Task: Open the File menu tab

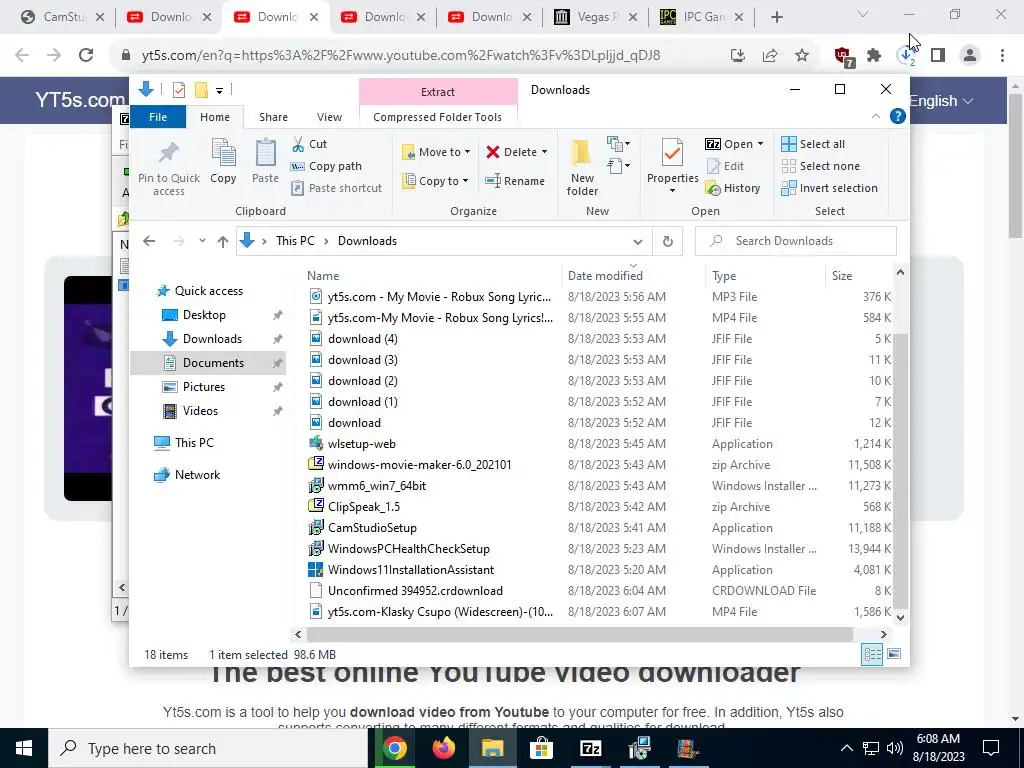Action: click(x=158, y=117)
